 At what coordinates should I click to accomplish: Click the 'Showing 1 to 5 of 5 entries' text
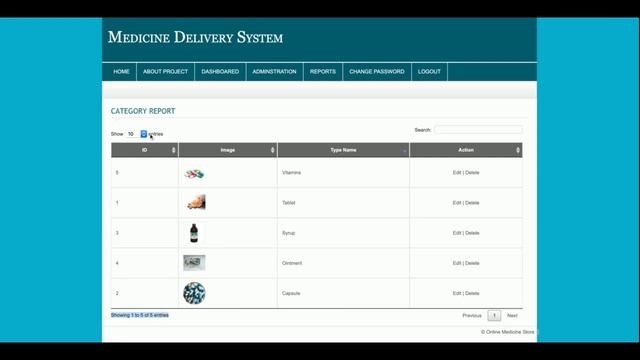[140, 315]
